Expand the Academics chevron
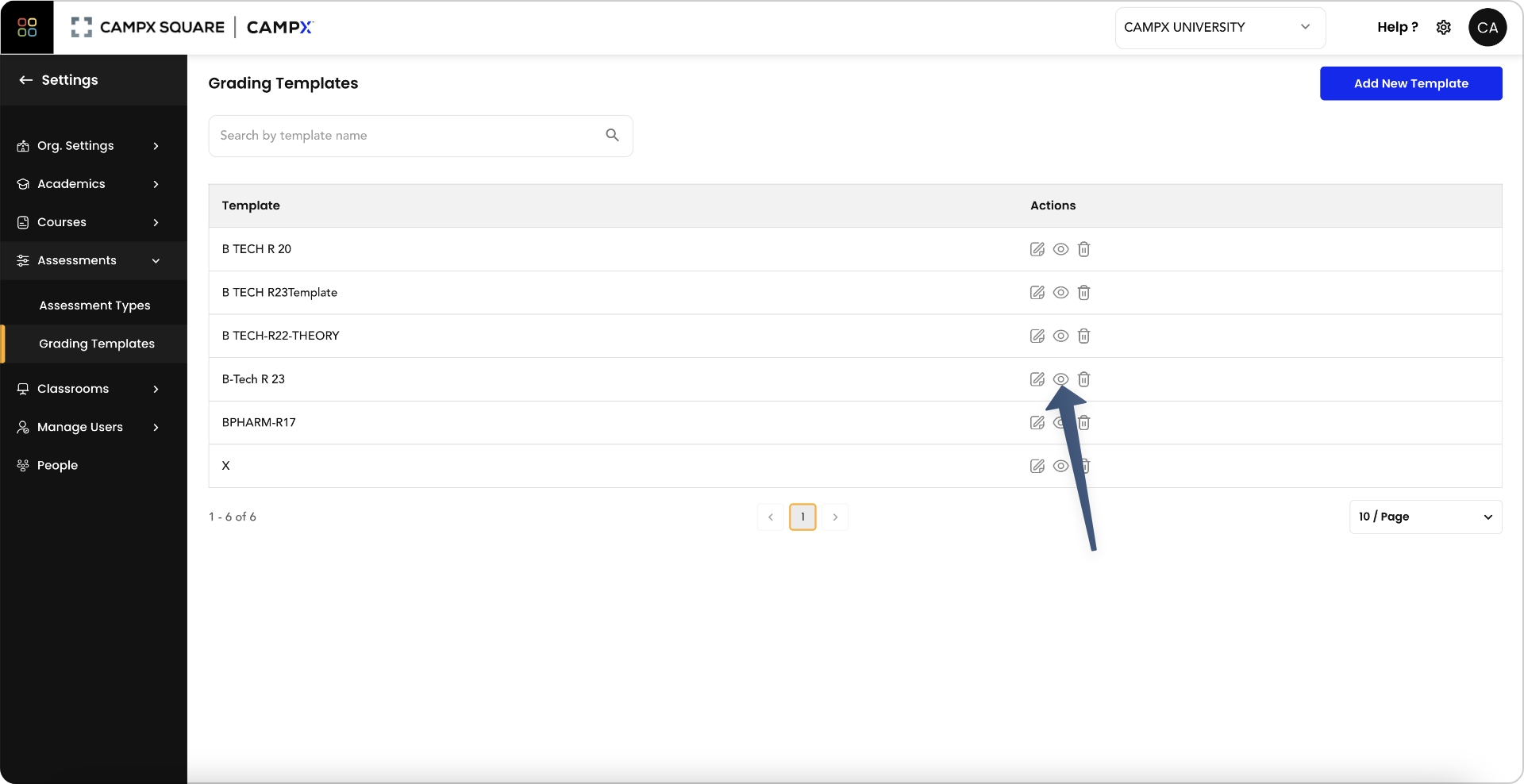Image resolution: width=1524 pixels, height=784 pixels. [156, 184]
